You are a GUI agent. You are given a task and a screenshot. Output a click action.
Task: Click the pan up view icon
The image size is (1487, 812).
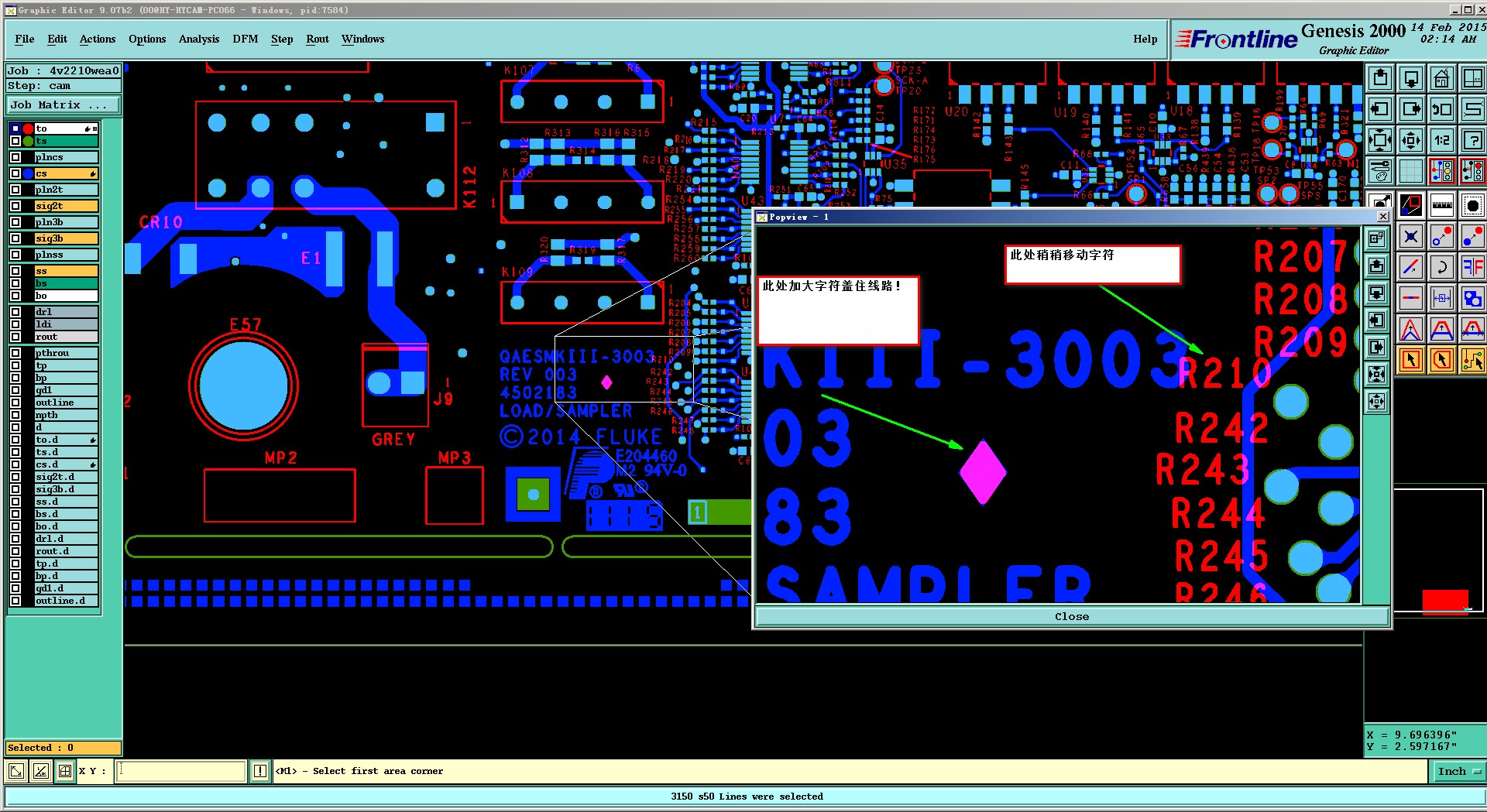[x=1380, y=78]
